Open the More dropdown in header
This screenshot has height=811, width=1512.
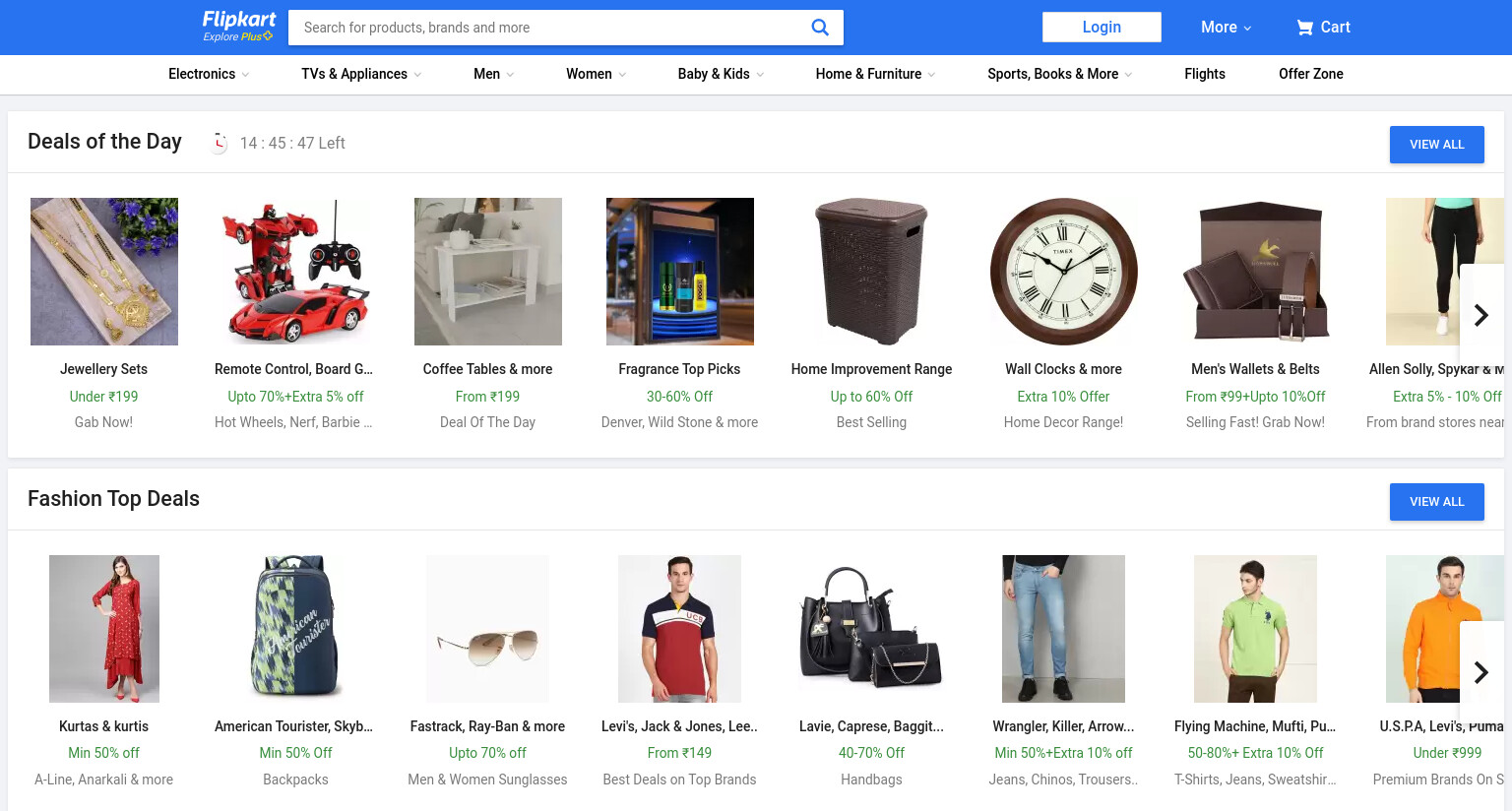point(1226,28)
